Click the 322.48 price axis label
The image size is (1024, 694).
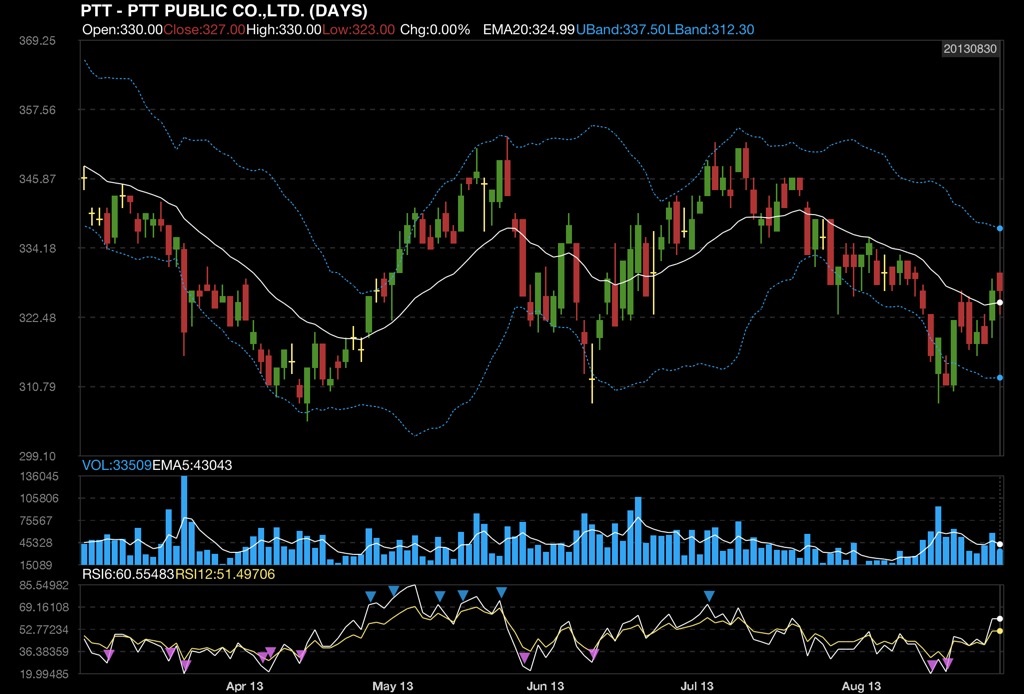click(37, 317)
